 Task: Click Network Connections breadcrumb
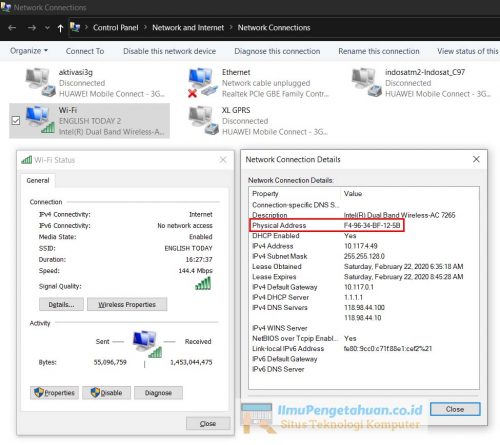[x=274, y=28]
